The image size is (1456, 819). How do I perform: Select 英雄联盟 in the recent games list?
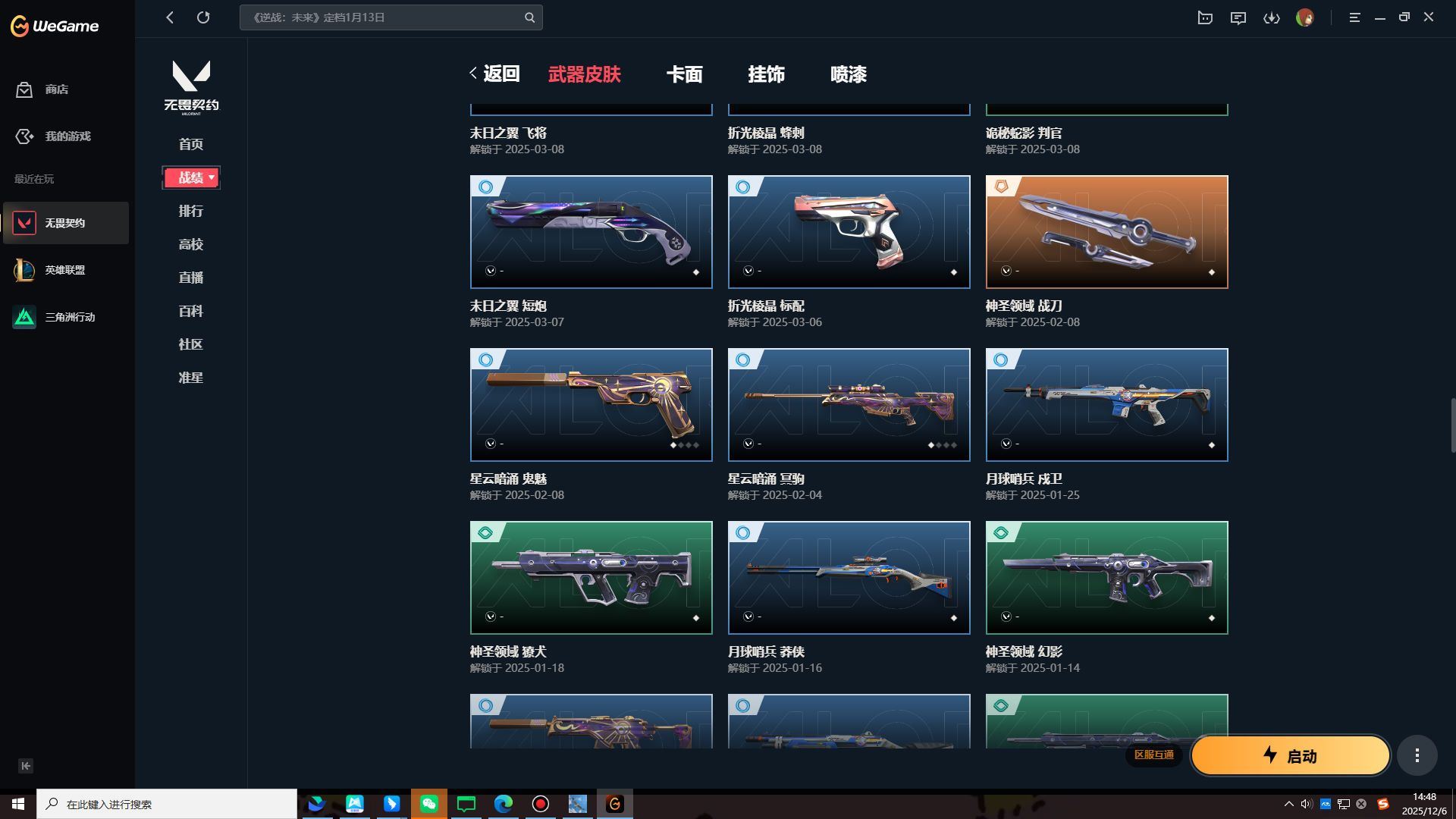click(66, 270)
